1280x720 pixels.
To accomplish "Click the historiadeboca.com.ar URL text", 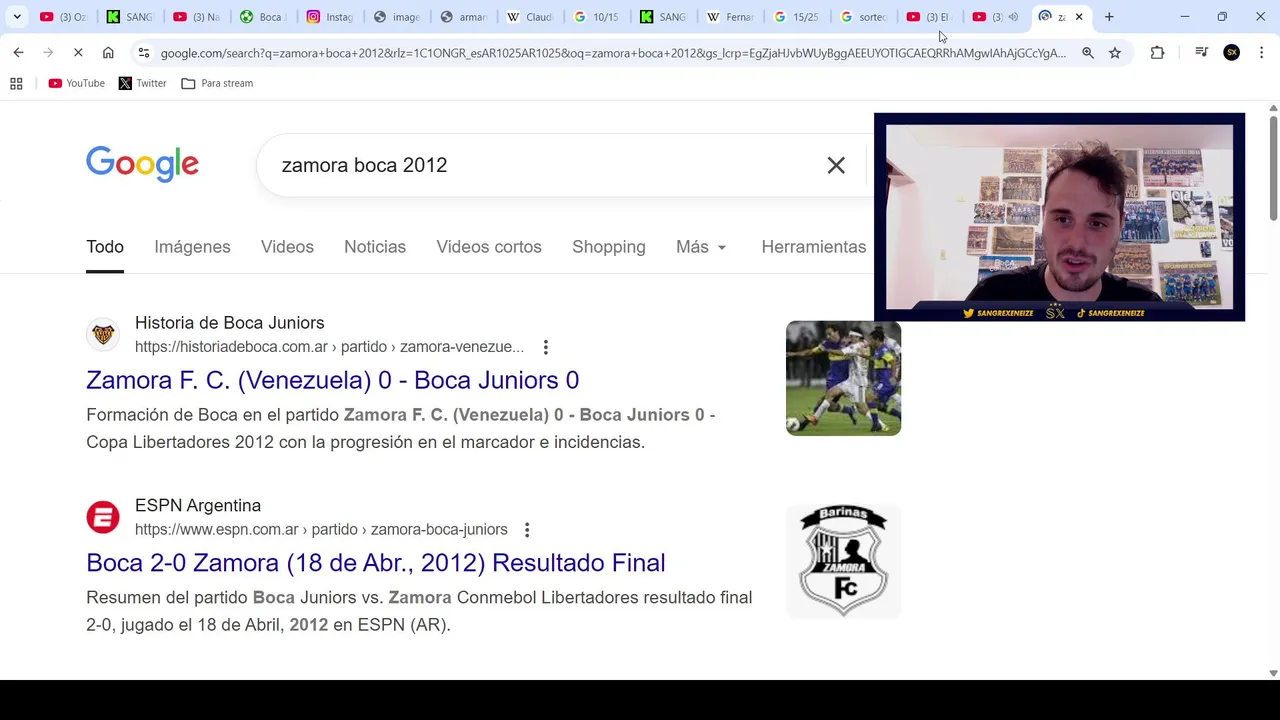I will coord(330,347).
